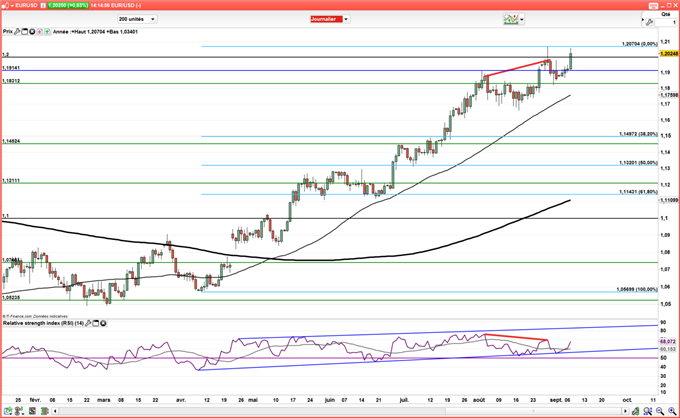Click the bottom-right chart lock icon
680x418 pixels.
[x=636, y=411]
